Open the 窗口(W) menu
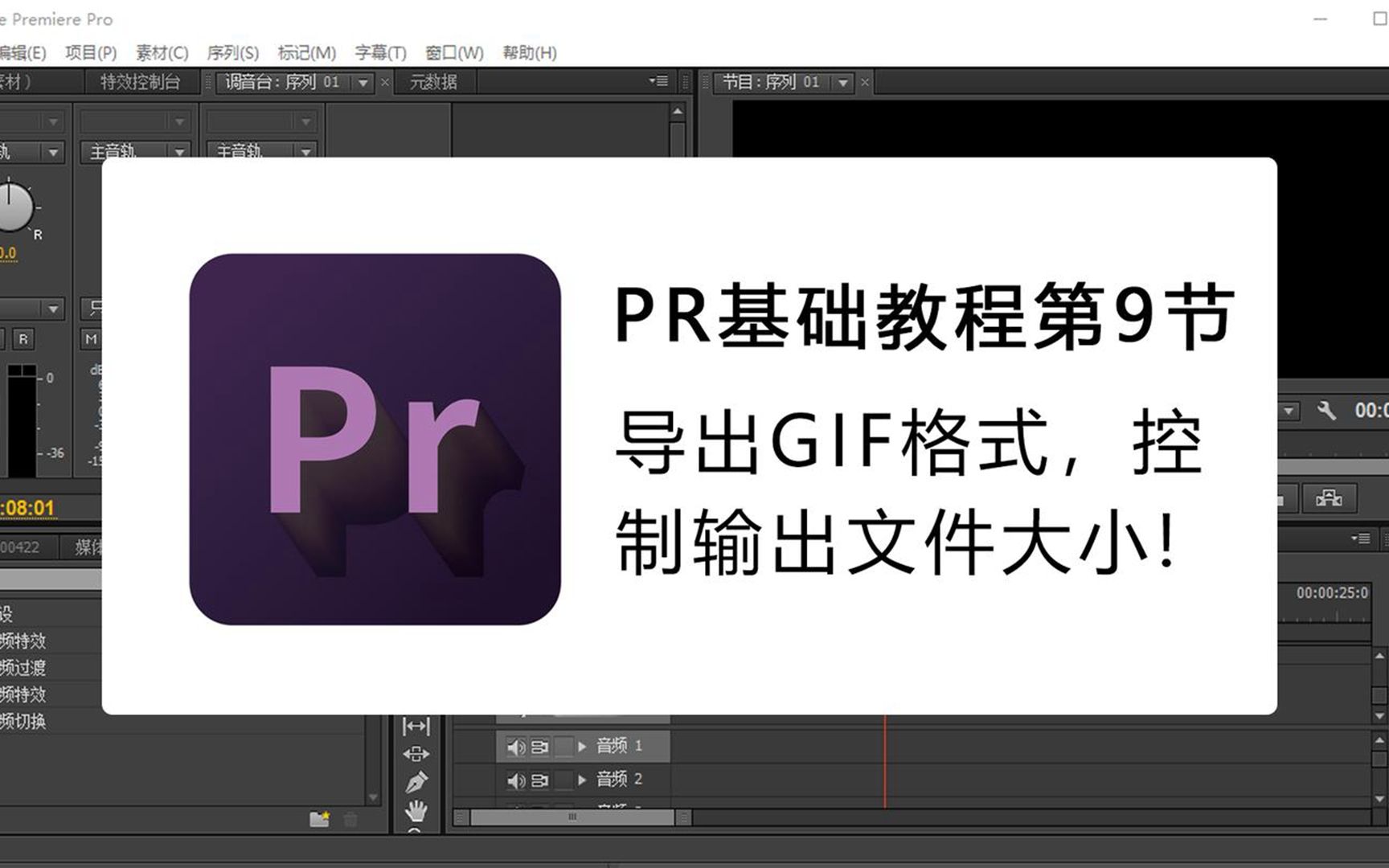1389x868 pixels. pos(454,53)
